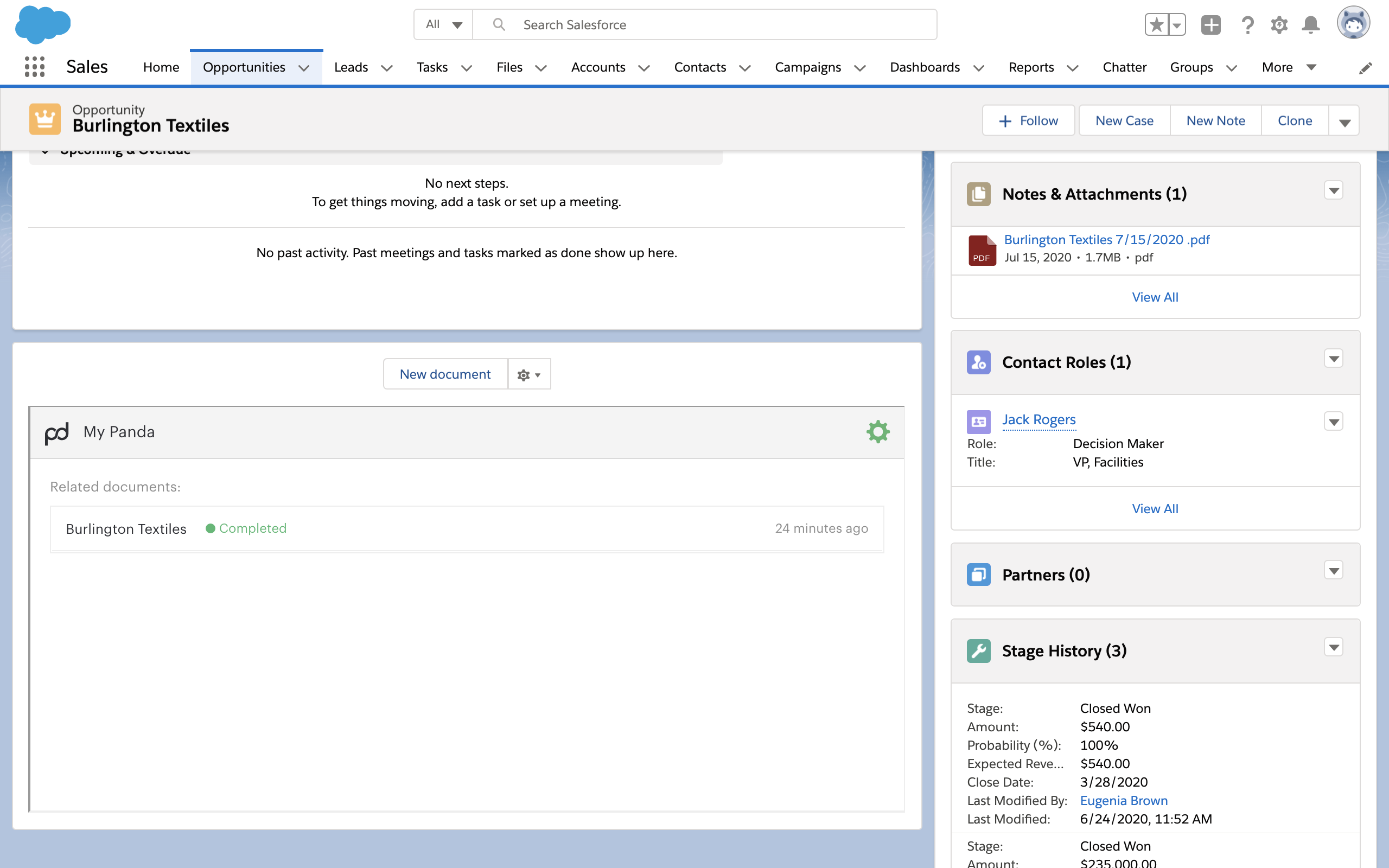Click the Contact Roles panel icon
The width and height of the screenshot is (1389, 868).
click(x=979, y=362)
